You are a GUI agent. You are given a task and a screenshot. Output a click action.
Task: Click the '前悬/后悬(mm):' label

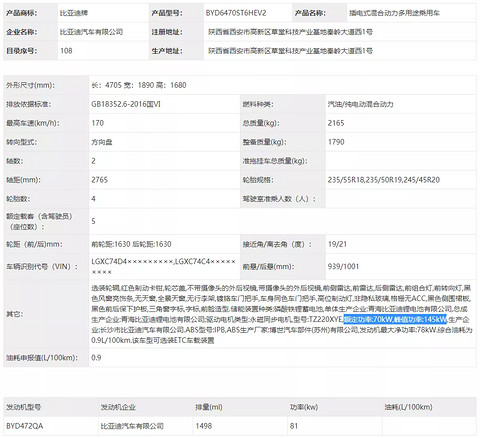[268, 267]
